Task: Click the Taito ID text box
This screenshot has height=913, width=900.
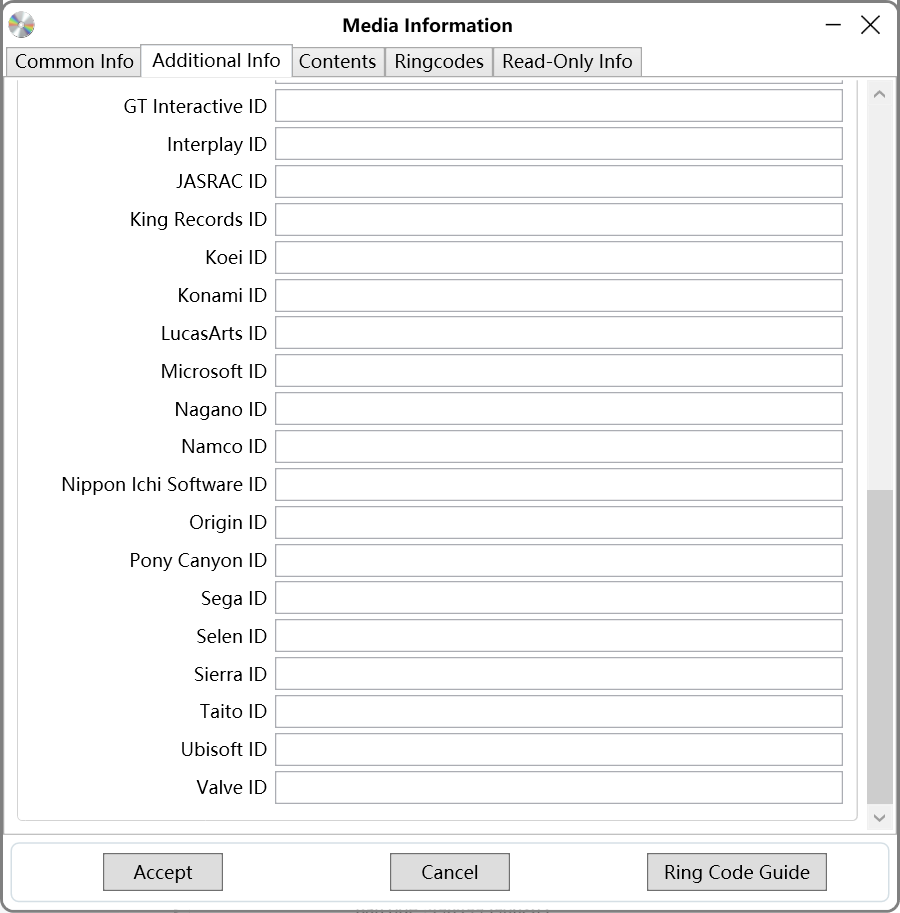Action: [x=559, y=712]
